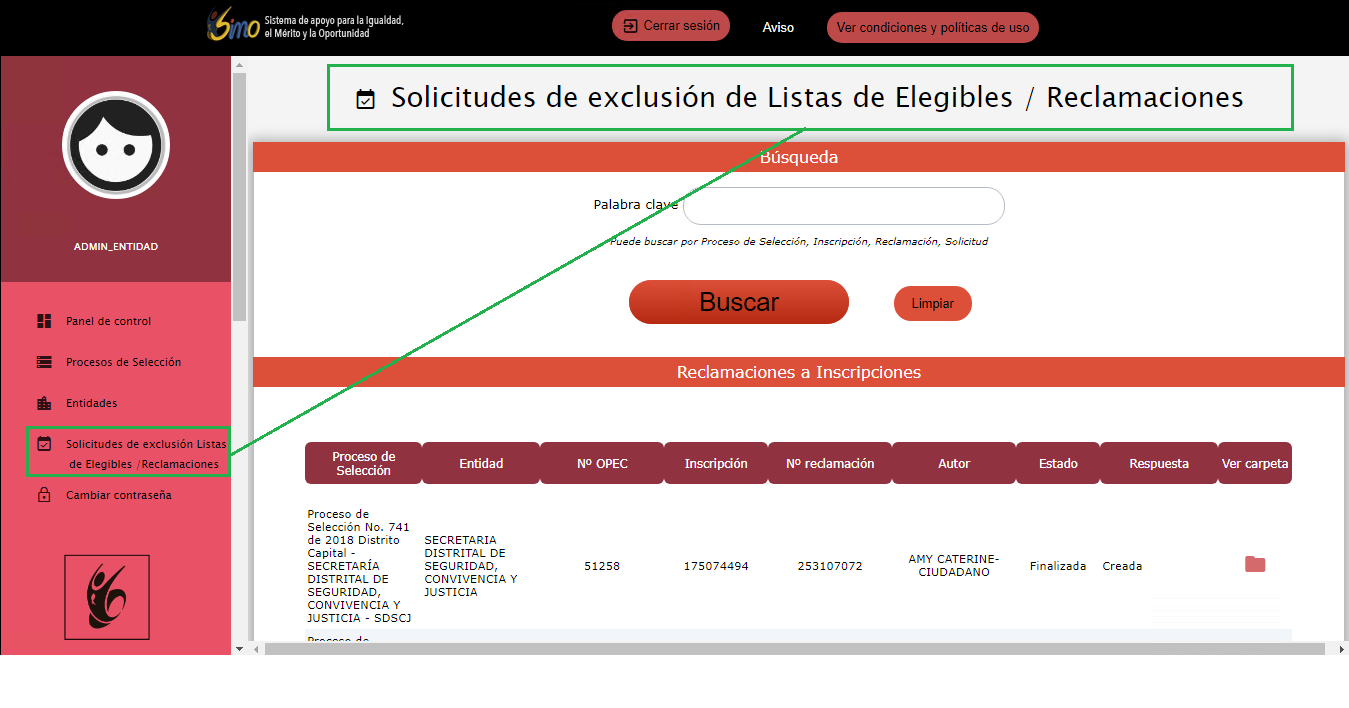Click the Cambiar contraseña lock icon
1349x708 pixels.
tap(44, 495)
